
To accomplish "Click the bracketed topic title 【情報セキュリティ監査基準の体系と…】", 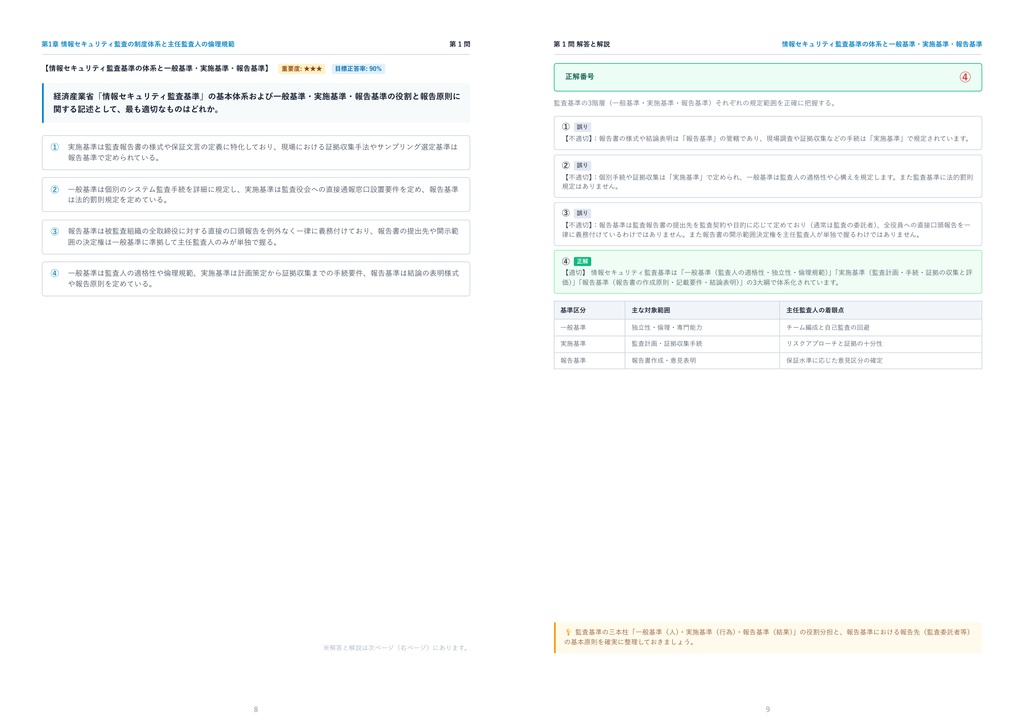I will pyautogui.click(x=157, y=69).
